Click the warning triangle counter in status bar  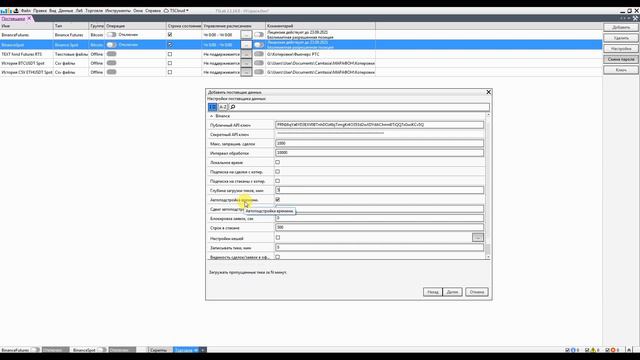coord(595,350)
